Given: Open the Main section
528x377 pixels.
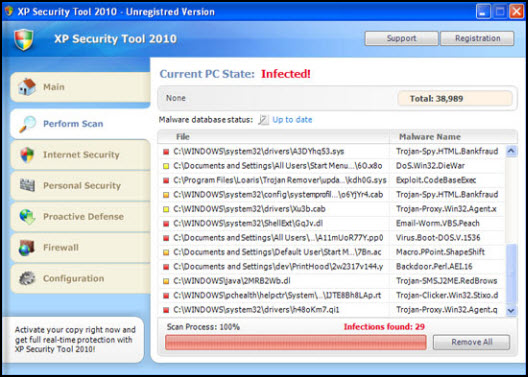Looking at the screenshot, I should tap(80, 87).
